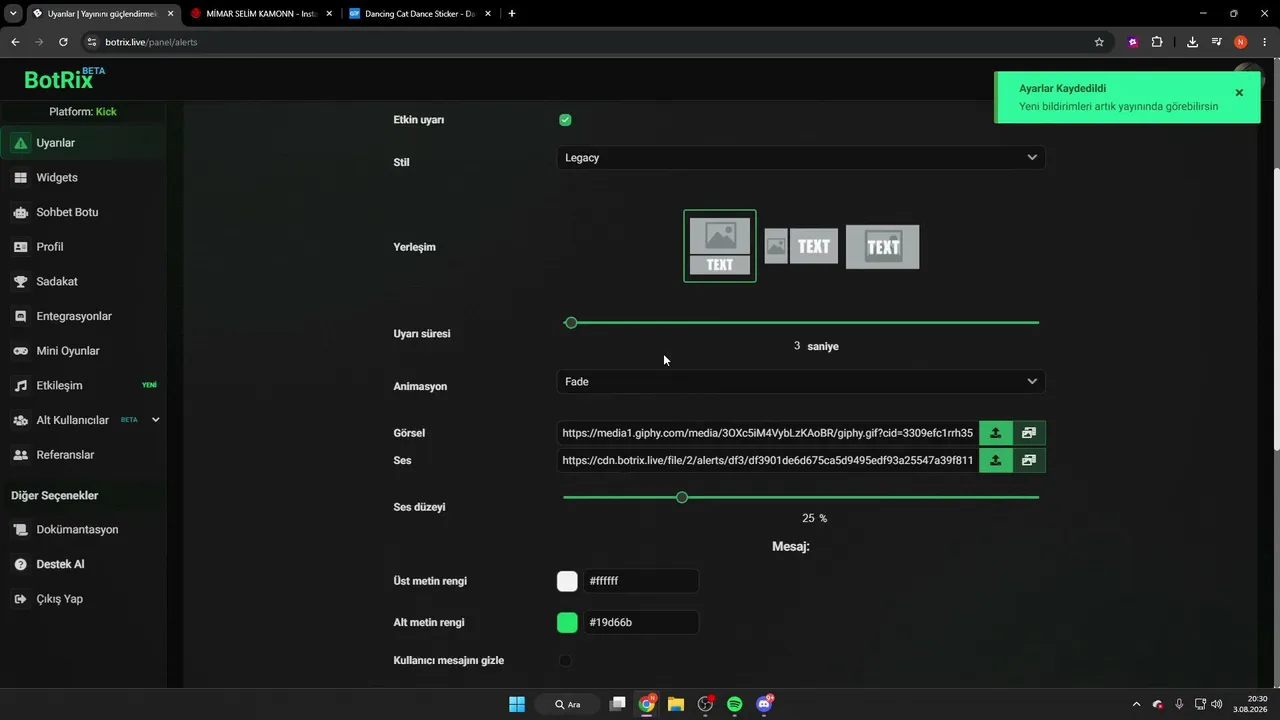The width and height of the screenshot is (1280, 720).
Task: Click the Entegrasyonlar icon
Action: pyautogui.click(x=20, y=316)
